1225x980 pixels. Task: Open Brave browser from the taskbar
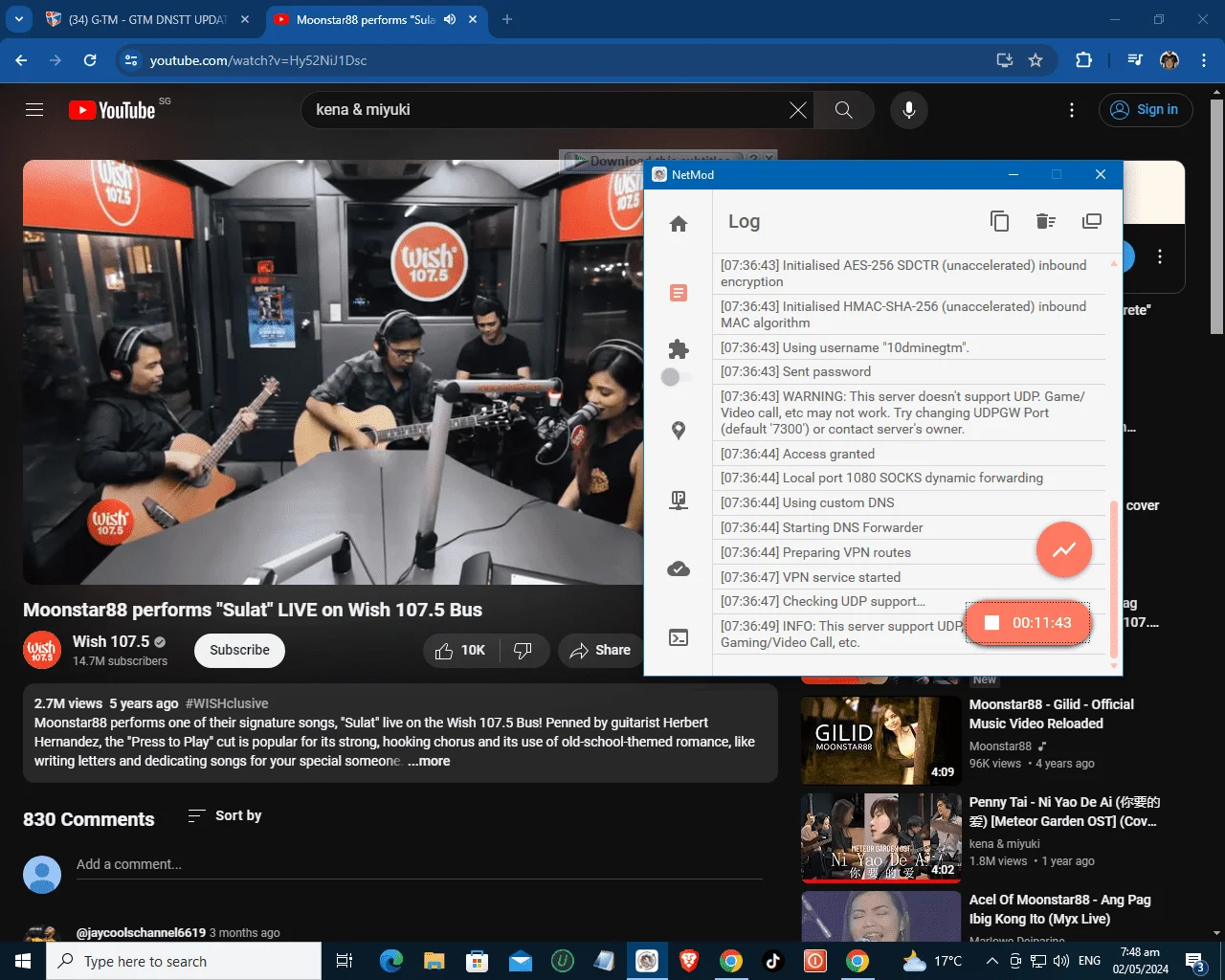[689, 961]
